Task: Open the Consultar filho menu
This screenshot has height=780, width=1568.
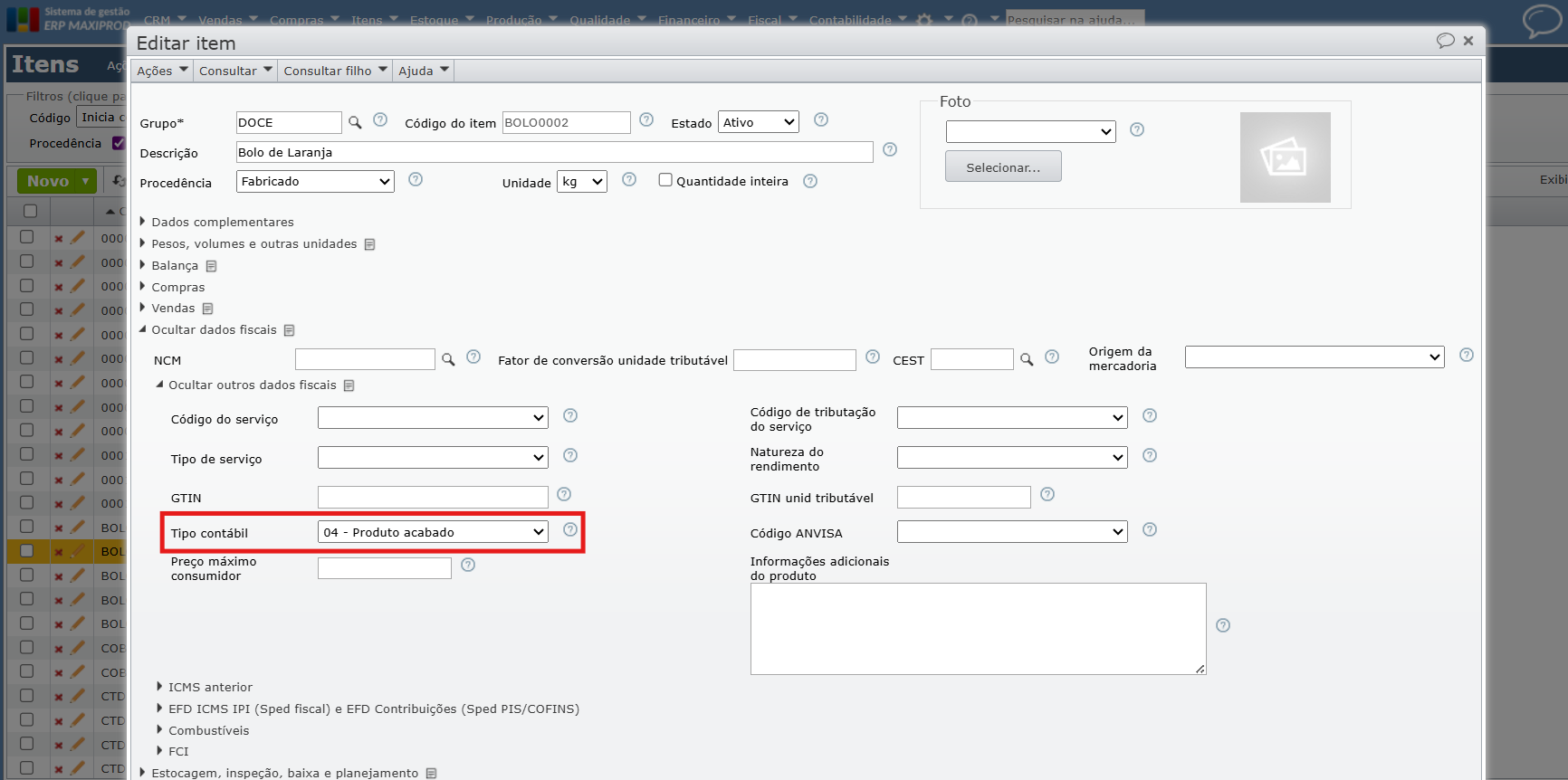Action: pyautogui.click(x=335, y=71)
